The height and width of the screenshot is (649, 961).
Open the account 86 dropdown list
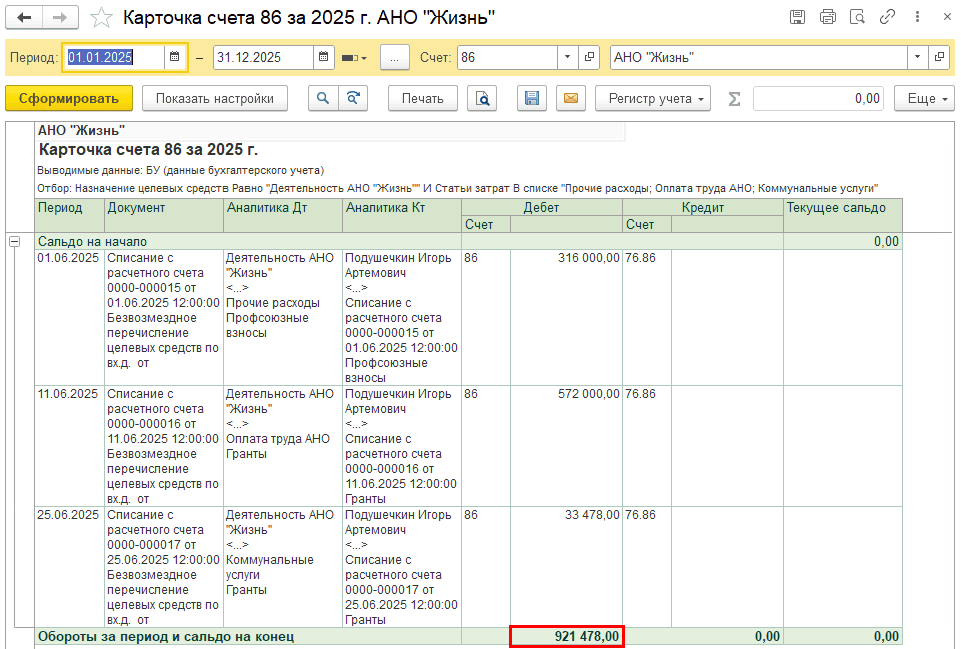tap(567, 58)
